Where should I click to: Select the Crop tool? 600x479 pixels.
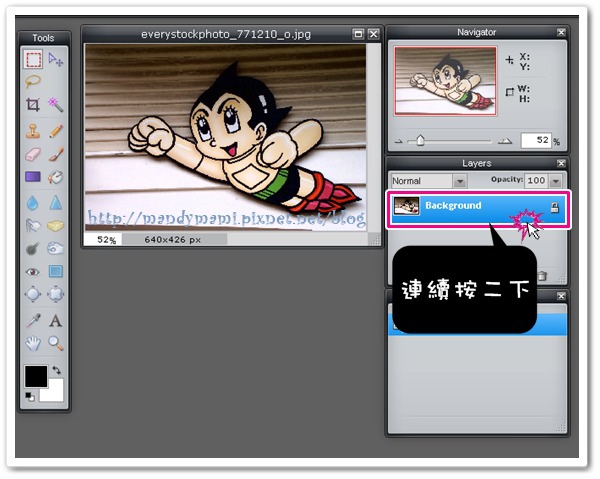33,104
